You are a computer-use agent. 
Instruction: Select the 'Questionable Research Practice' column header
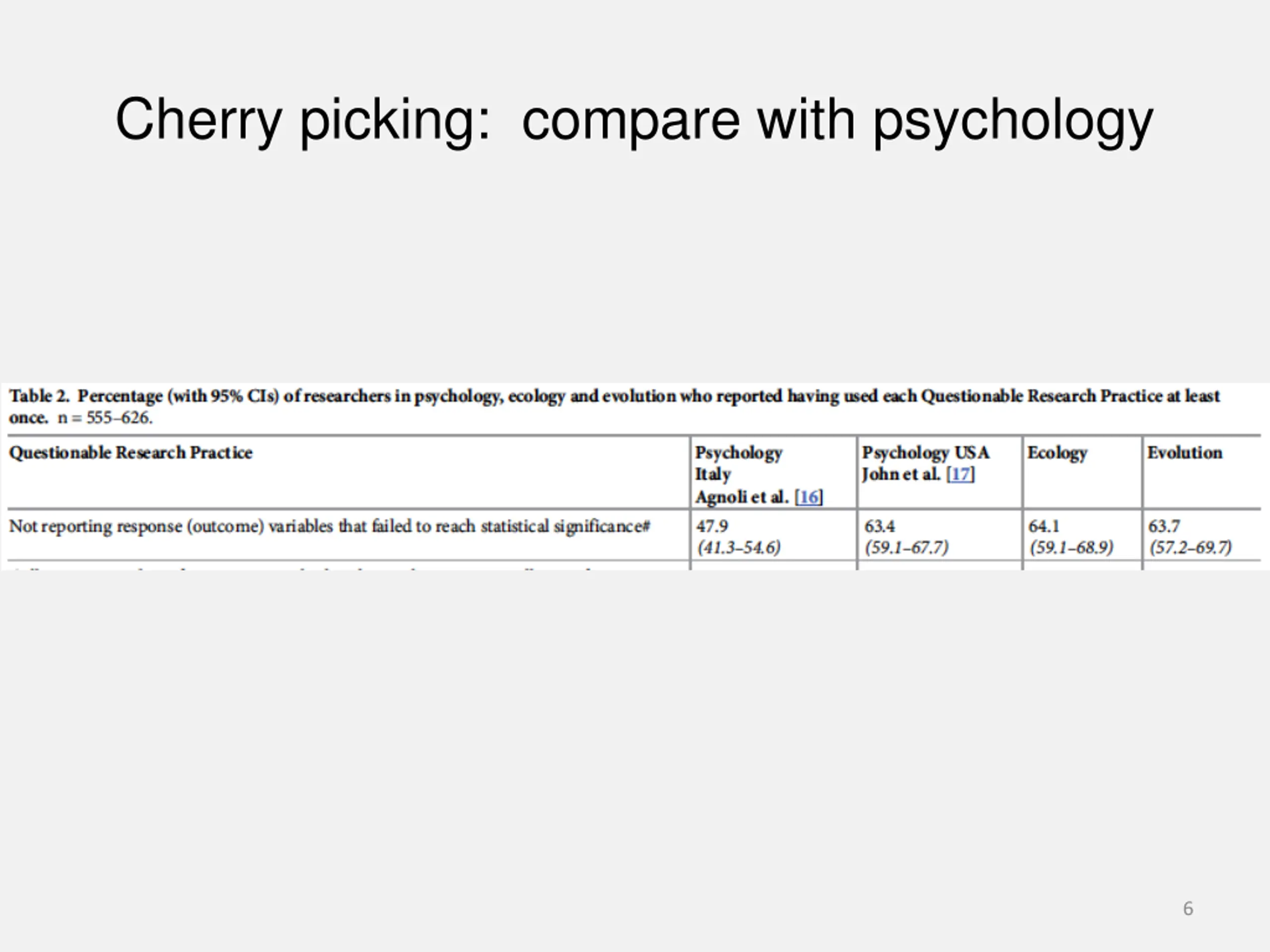(131, 453)
